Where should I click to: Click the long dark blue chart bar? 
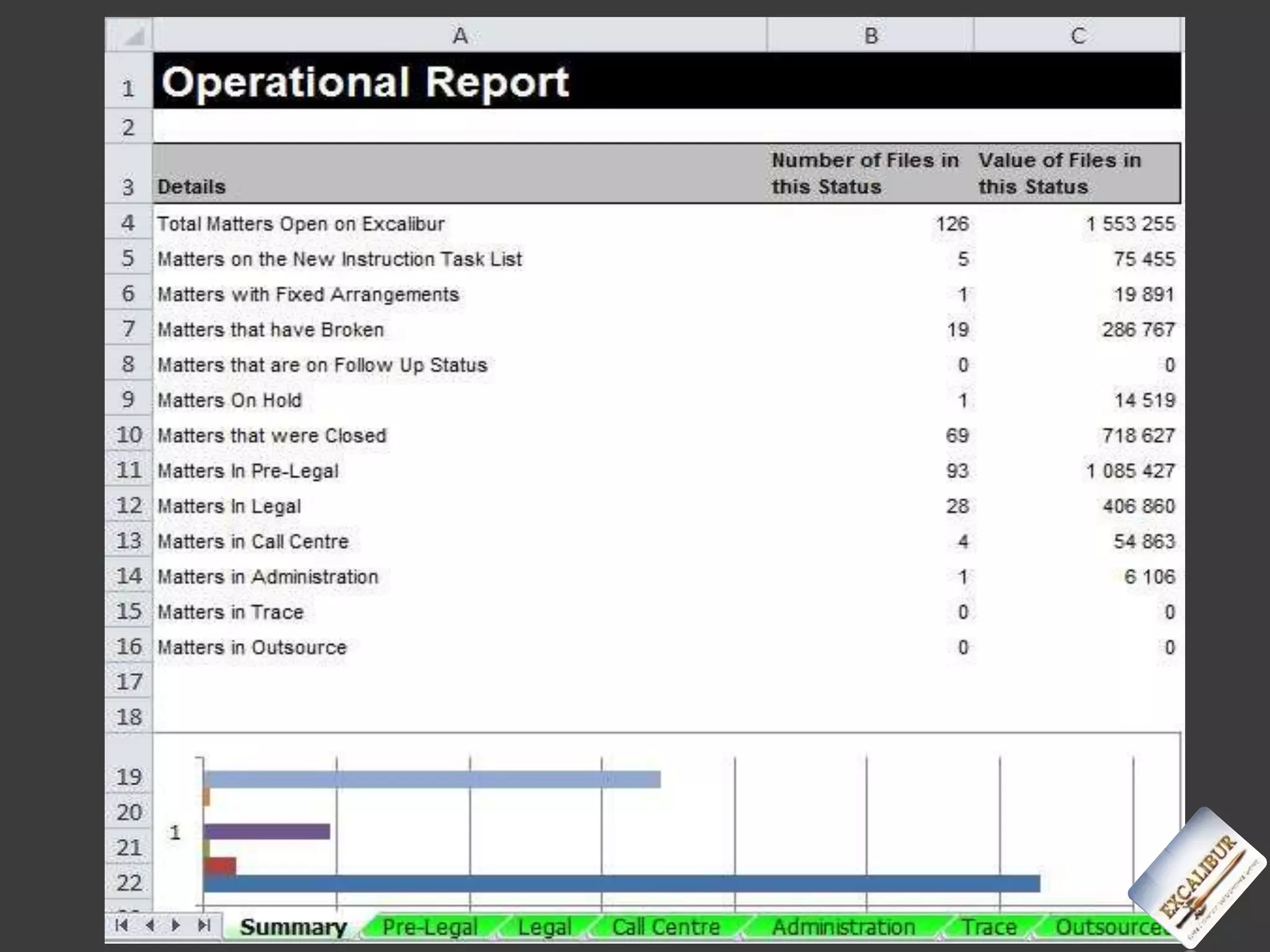pyautogui.click(x=620, y=883)
